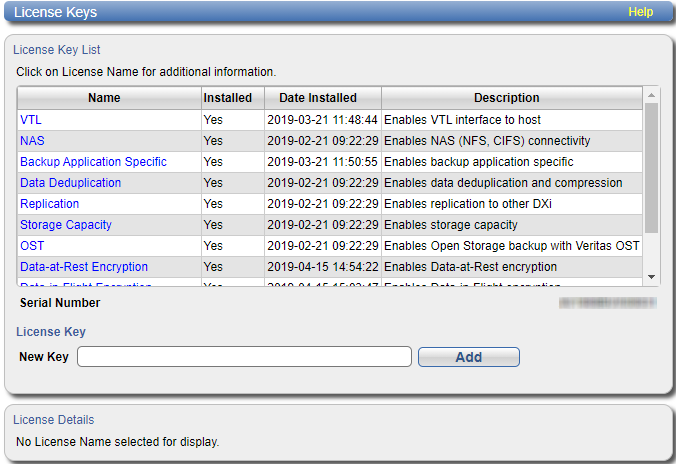
Task: Click the Replication license name
Action: [x=50, y=204]
